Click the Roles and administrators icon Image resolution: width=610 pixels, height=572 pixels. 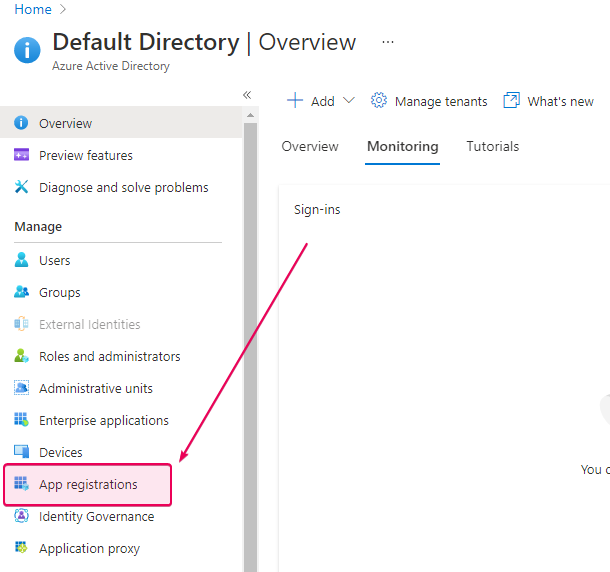[21, 356]
